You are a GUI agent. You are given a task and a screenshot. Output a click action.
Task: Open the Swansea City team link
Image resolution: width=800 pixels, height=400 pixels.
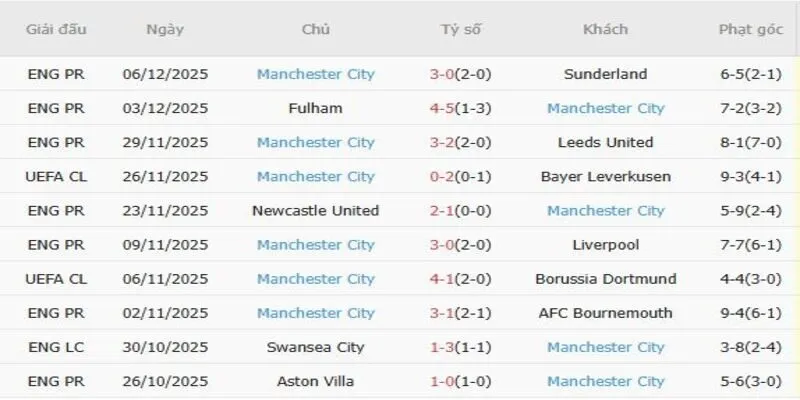click(x=316, y=347)
